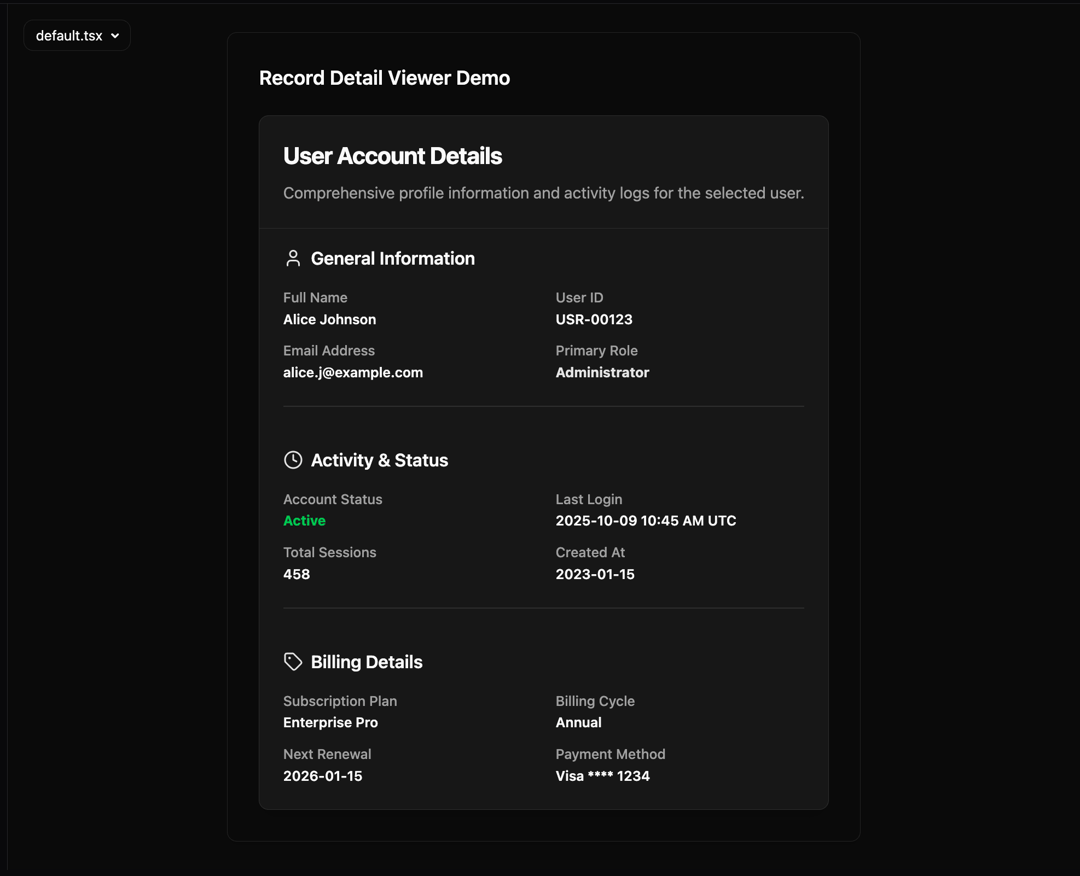Click the tag icon beside Billing Details
This screenshot has height=876, width=1080.
click(293, 662)
